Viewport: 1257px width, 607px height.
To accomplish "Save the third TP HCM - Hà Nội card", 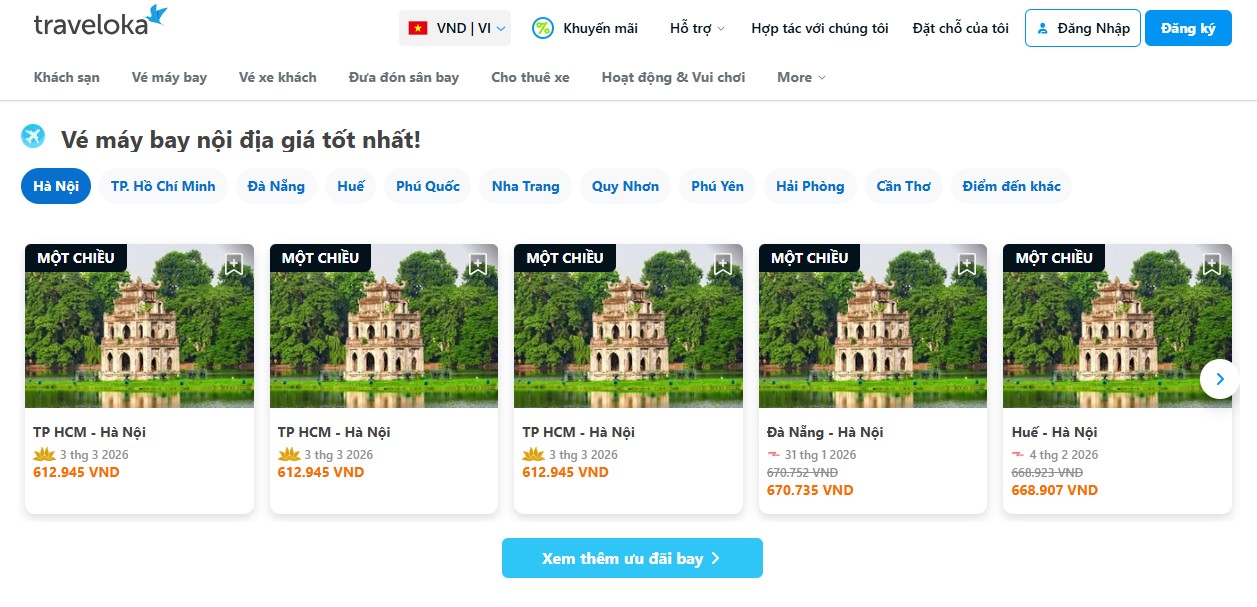I will tap(723, 264).
